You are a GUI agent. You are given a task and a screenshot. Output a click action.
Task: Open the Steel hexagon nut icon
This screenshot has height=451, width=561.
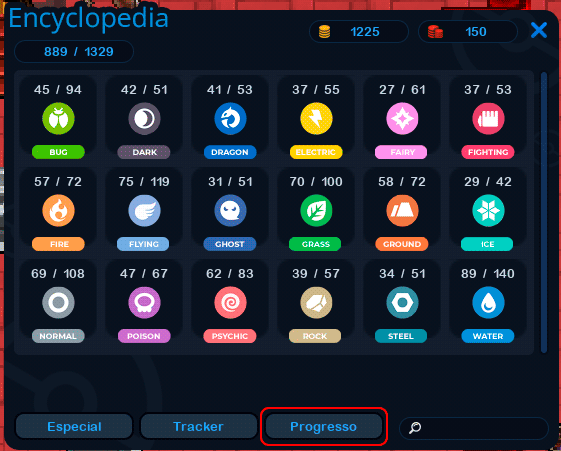tap(402, 302)
